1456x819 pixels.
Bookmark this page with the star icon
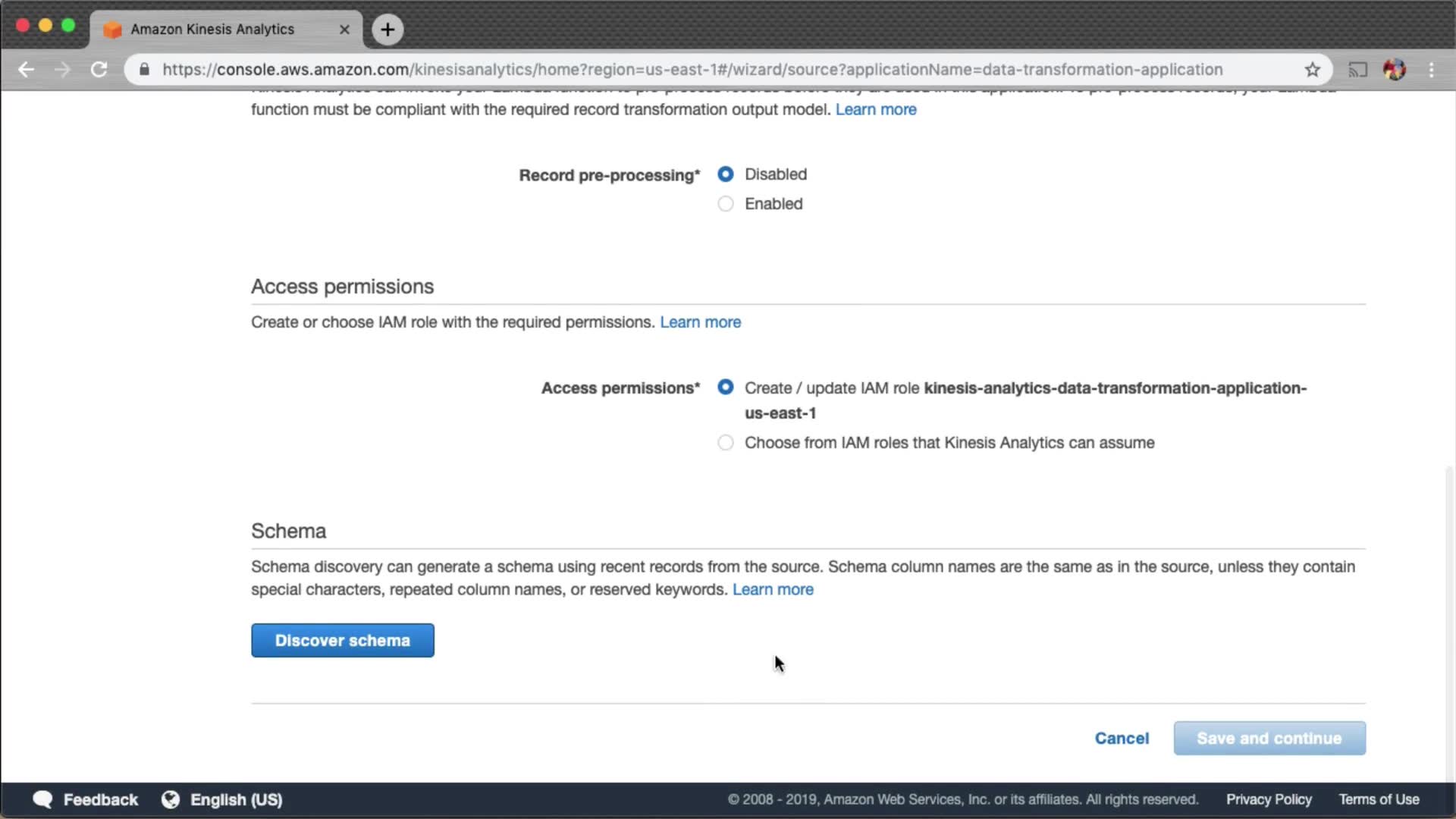1313,70
